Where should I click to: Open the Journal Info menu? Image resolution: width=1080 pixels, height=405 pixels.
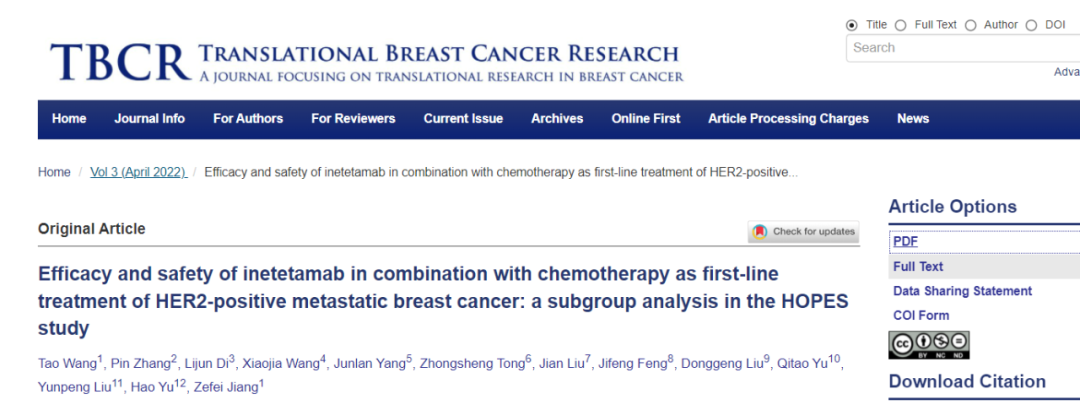(x=149, y=118)
